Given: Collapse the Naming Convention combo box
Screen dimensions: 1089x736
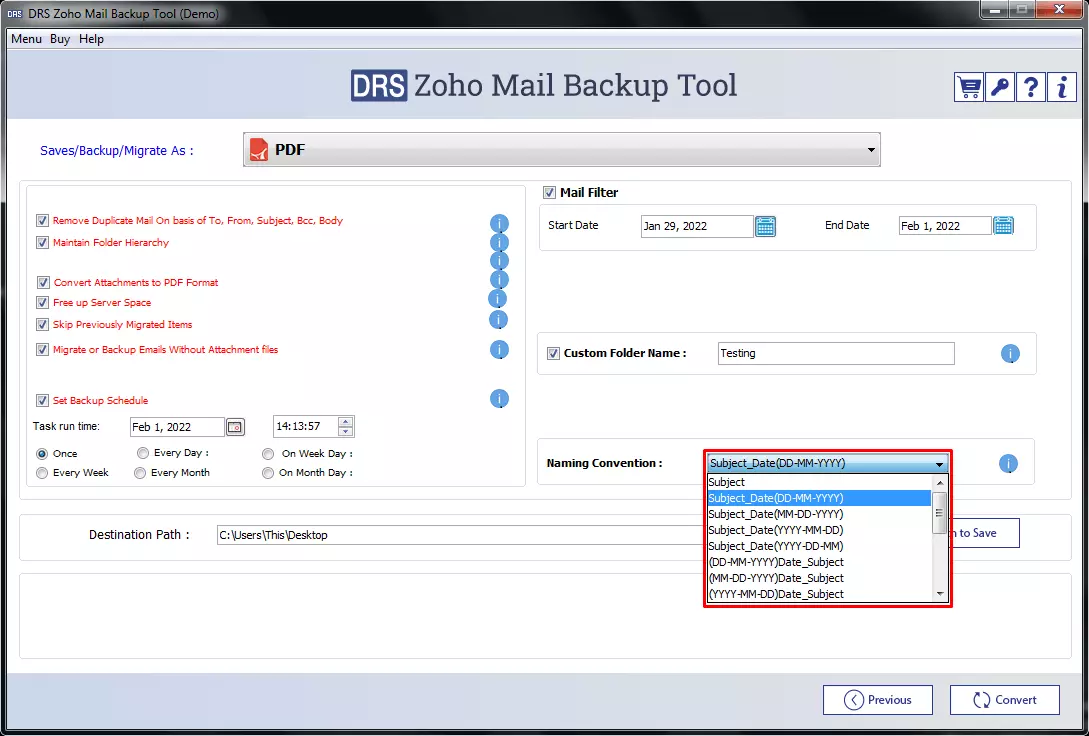Looking at the screenshot, I should [x=940, y=465].
